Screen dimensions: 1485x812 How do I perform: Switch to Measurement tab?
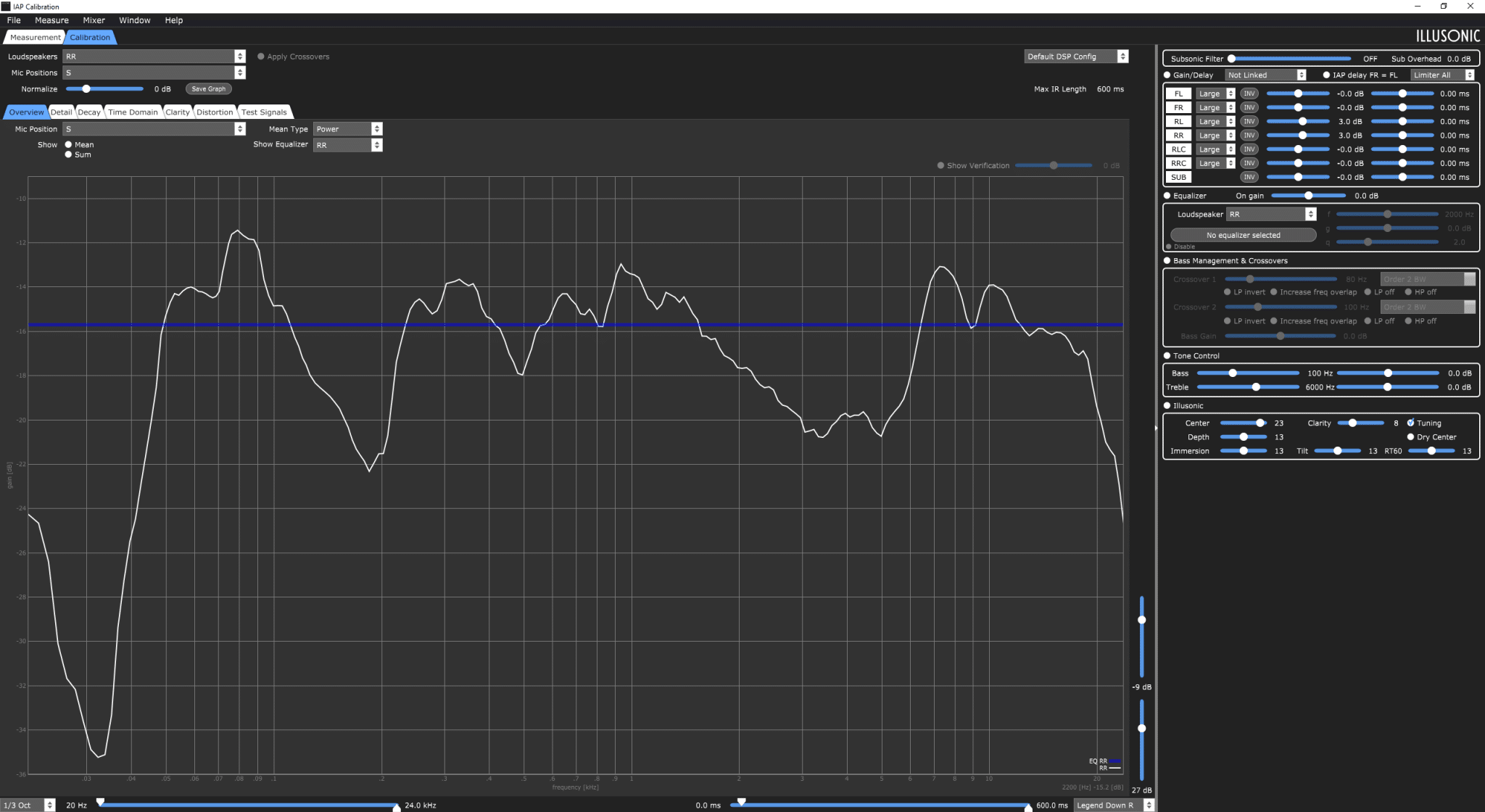(35, 37)
